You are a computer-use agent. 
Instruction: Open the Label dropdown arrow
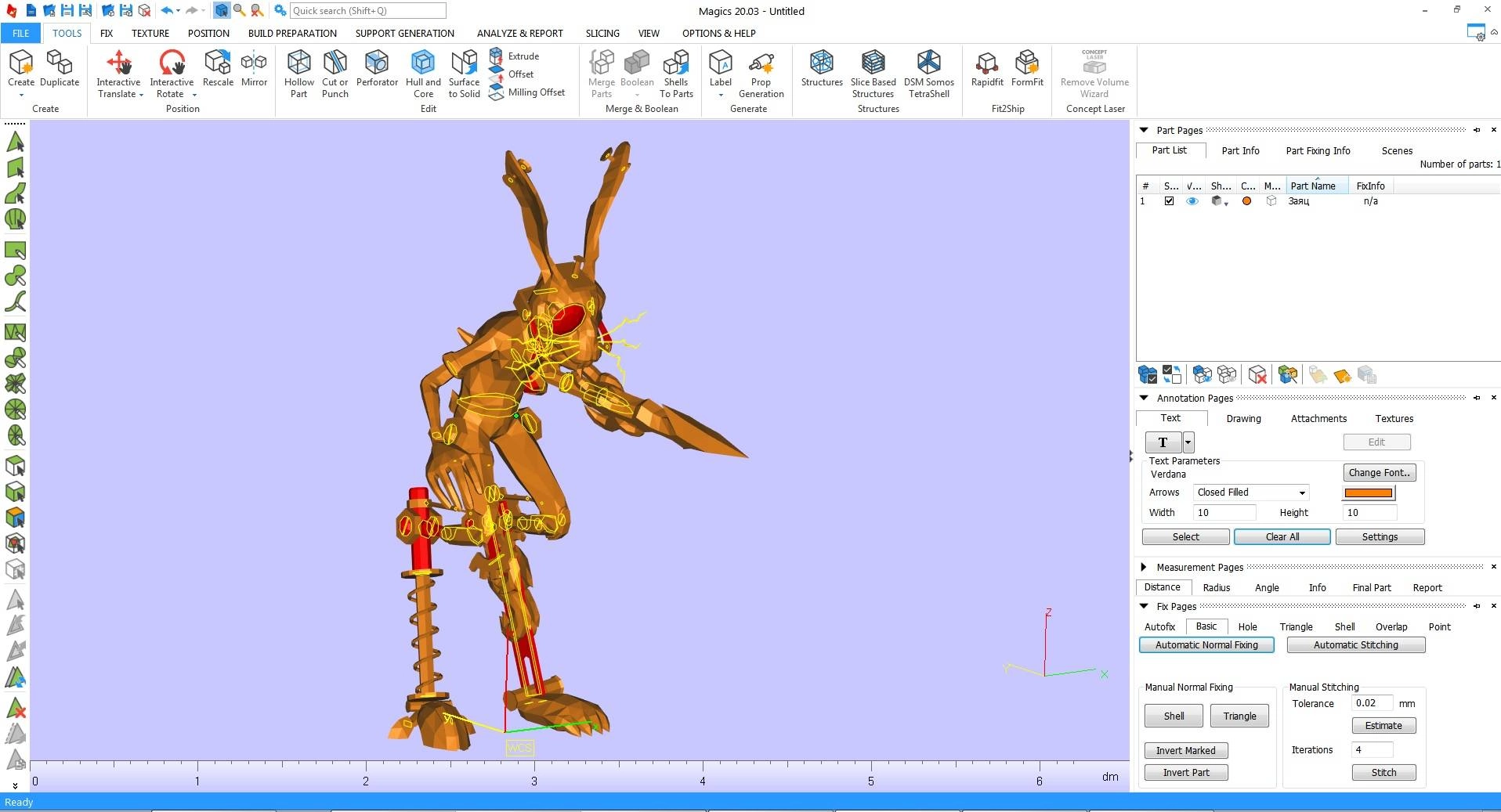(x=721, y=96)
